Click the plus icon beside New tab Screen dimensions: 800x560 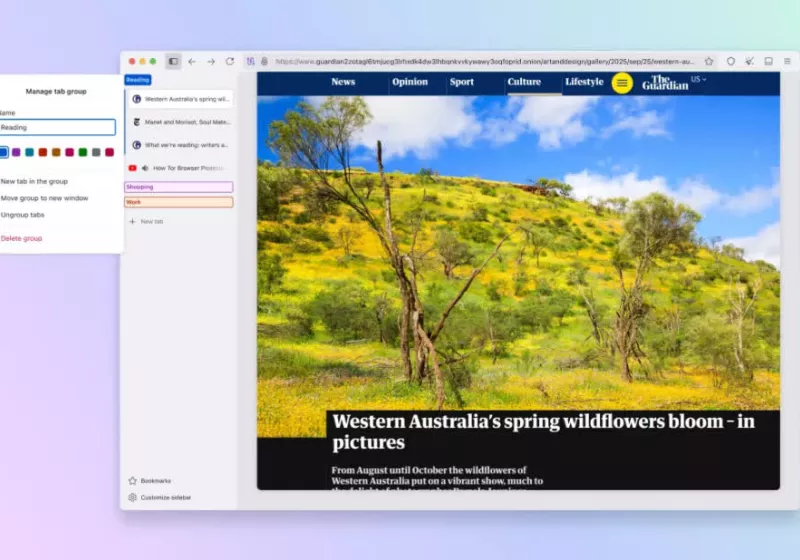click(x=133, y=221)
